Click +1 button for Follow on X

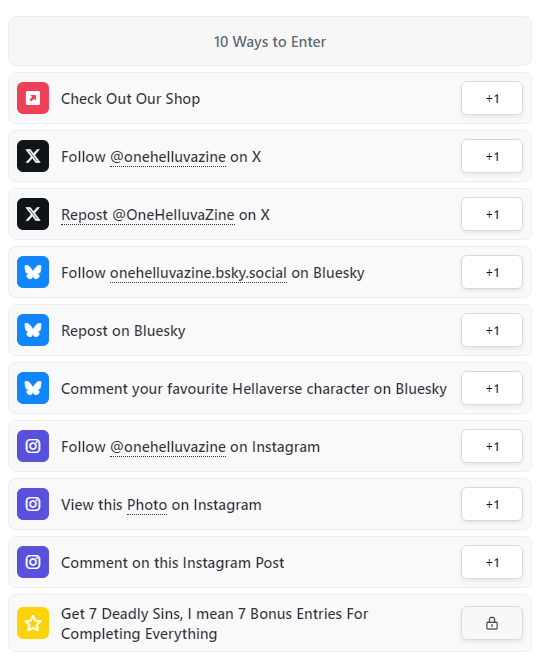tap(492, 156)
